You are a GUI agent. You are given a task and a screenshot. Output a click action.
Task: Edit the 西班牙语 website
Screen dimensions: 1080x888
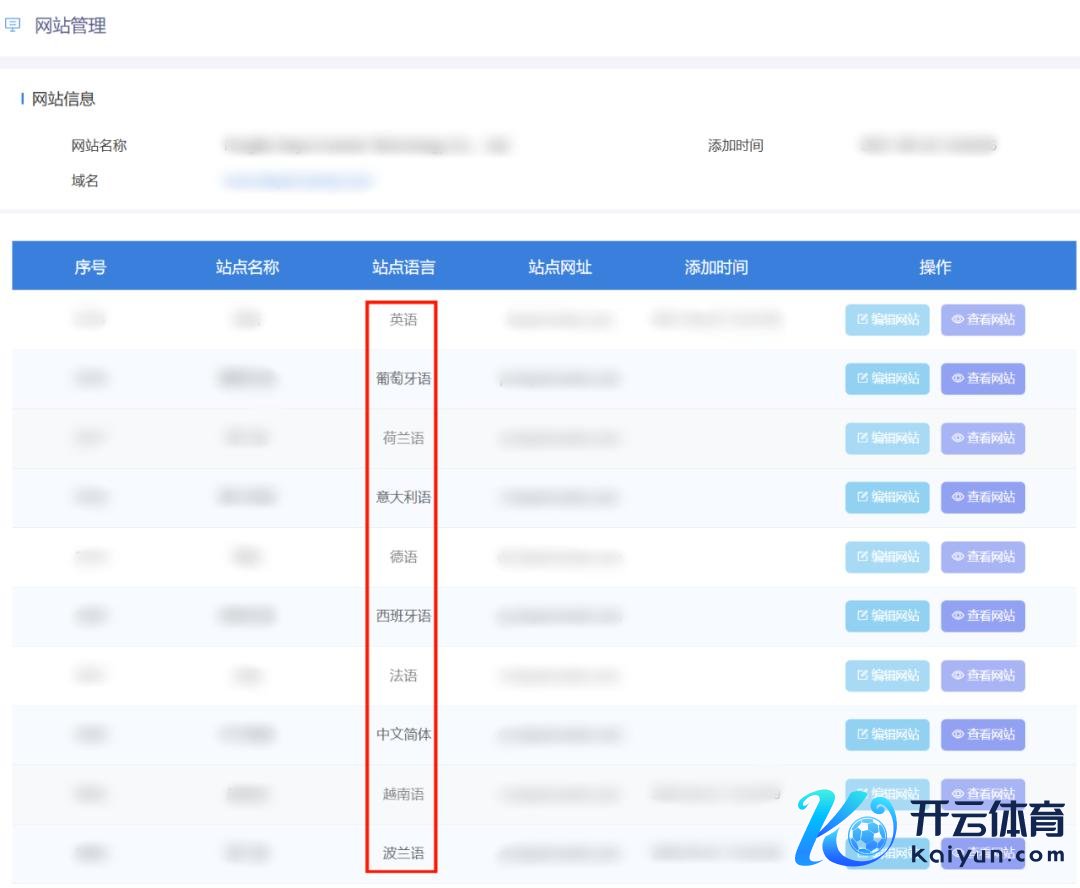coord(887,616)
